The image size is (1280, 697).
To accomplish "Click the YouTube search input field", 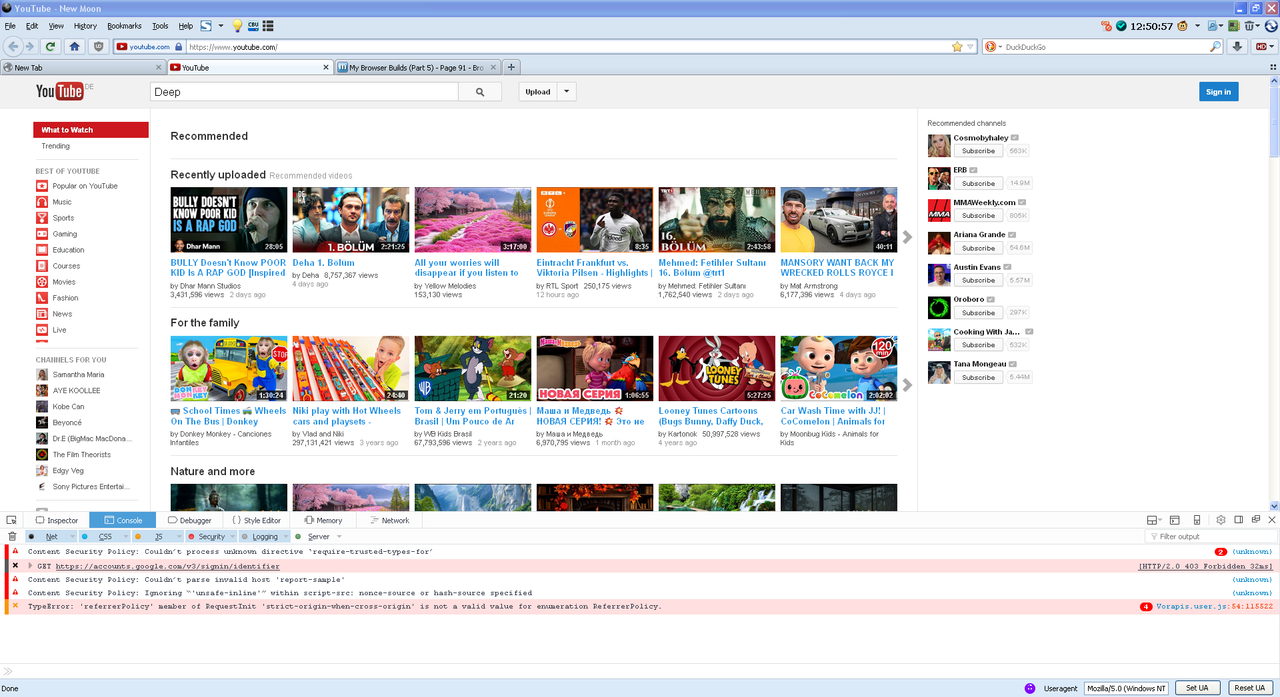I will pyautogui.click(x=304, y=92).
